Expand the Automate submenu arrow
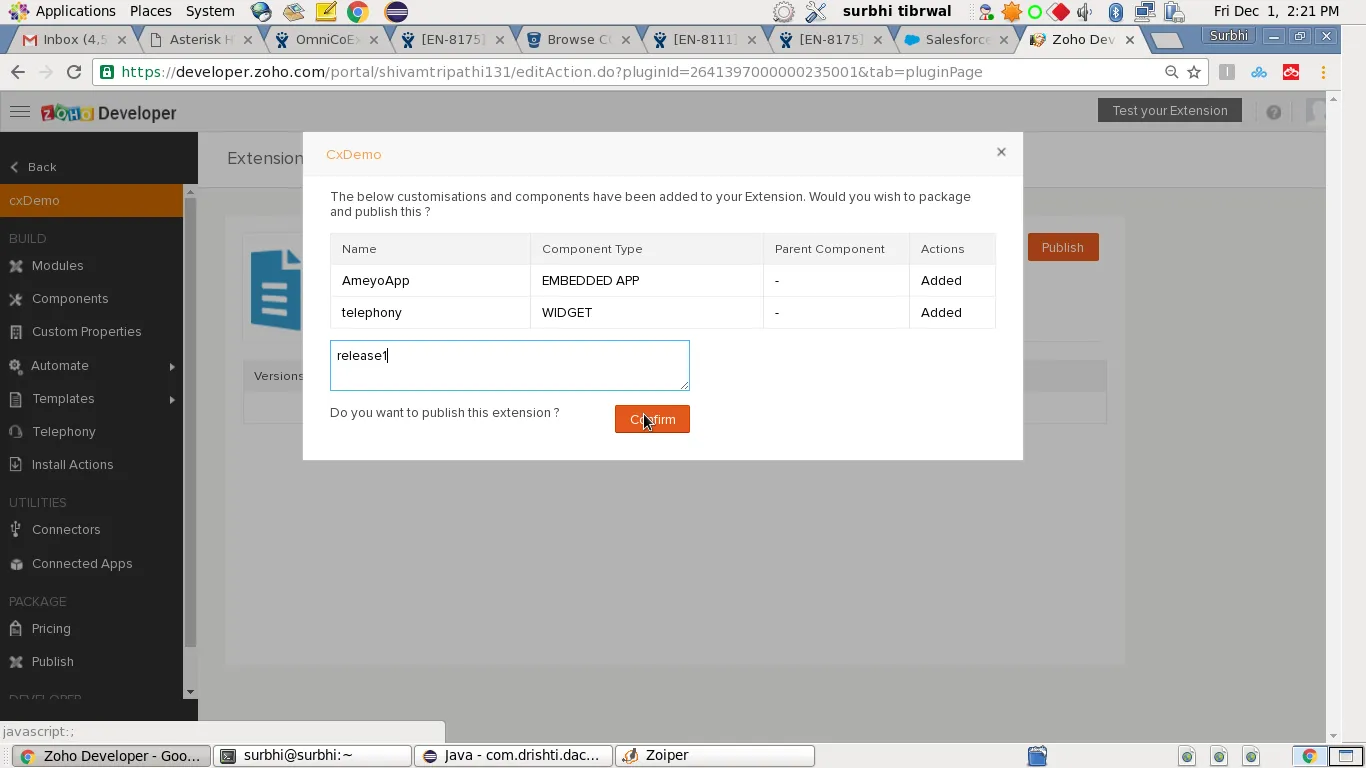 coord(172,367)
